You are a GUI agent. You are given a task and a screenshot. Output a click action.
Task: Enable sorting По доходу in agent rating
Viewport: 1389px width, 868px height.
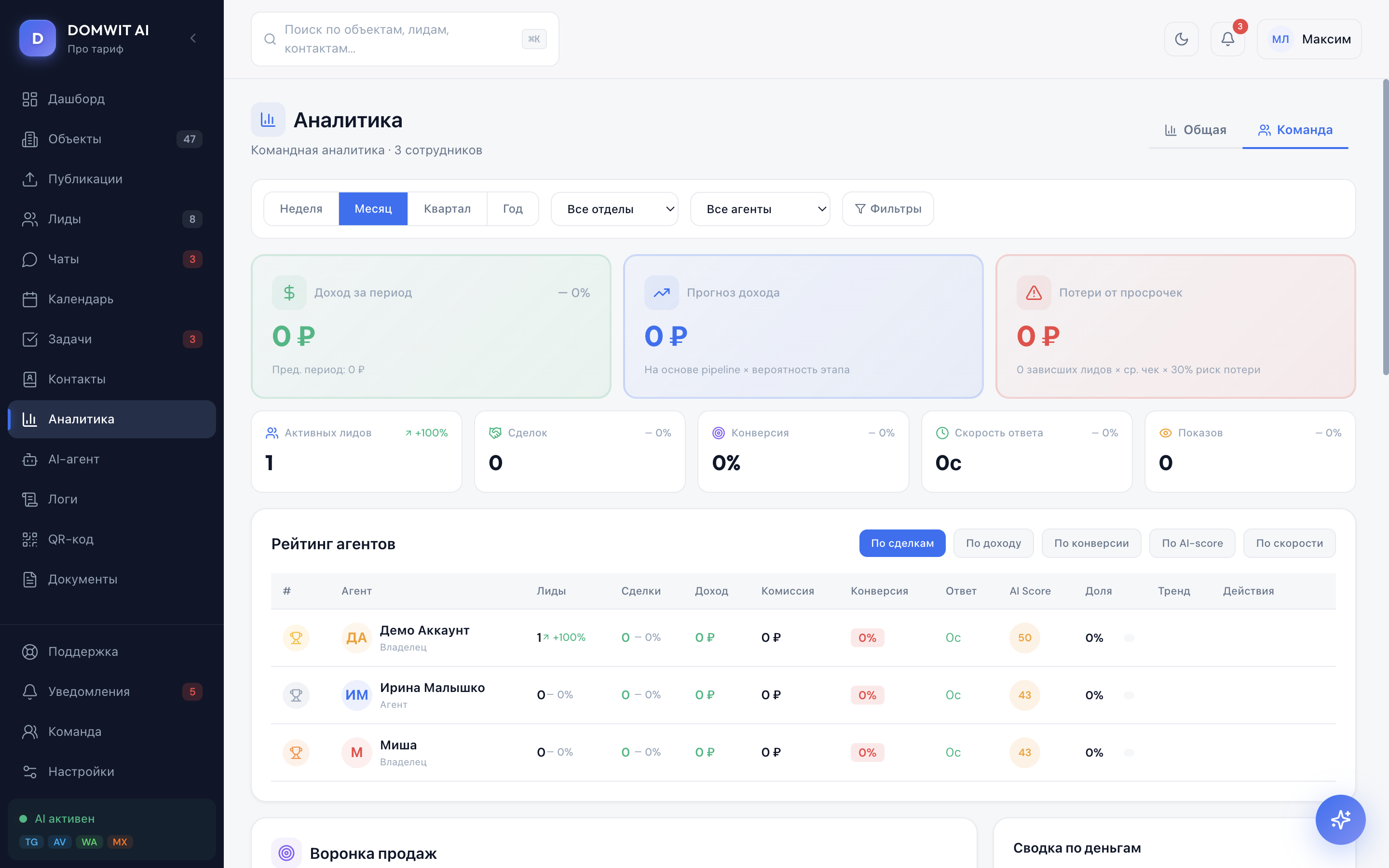tap(994, 542)
